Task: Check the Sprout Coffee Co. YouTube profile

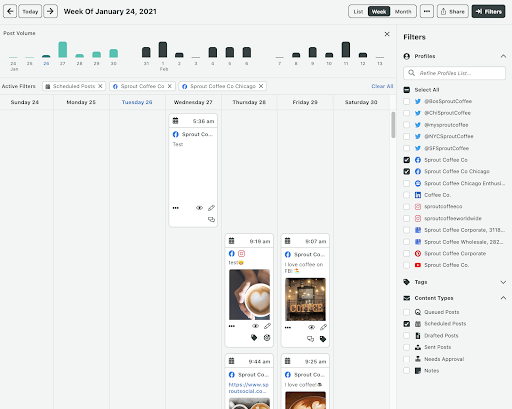Action: click(x=407, y=265)
